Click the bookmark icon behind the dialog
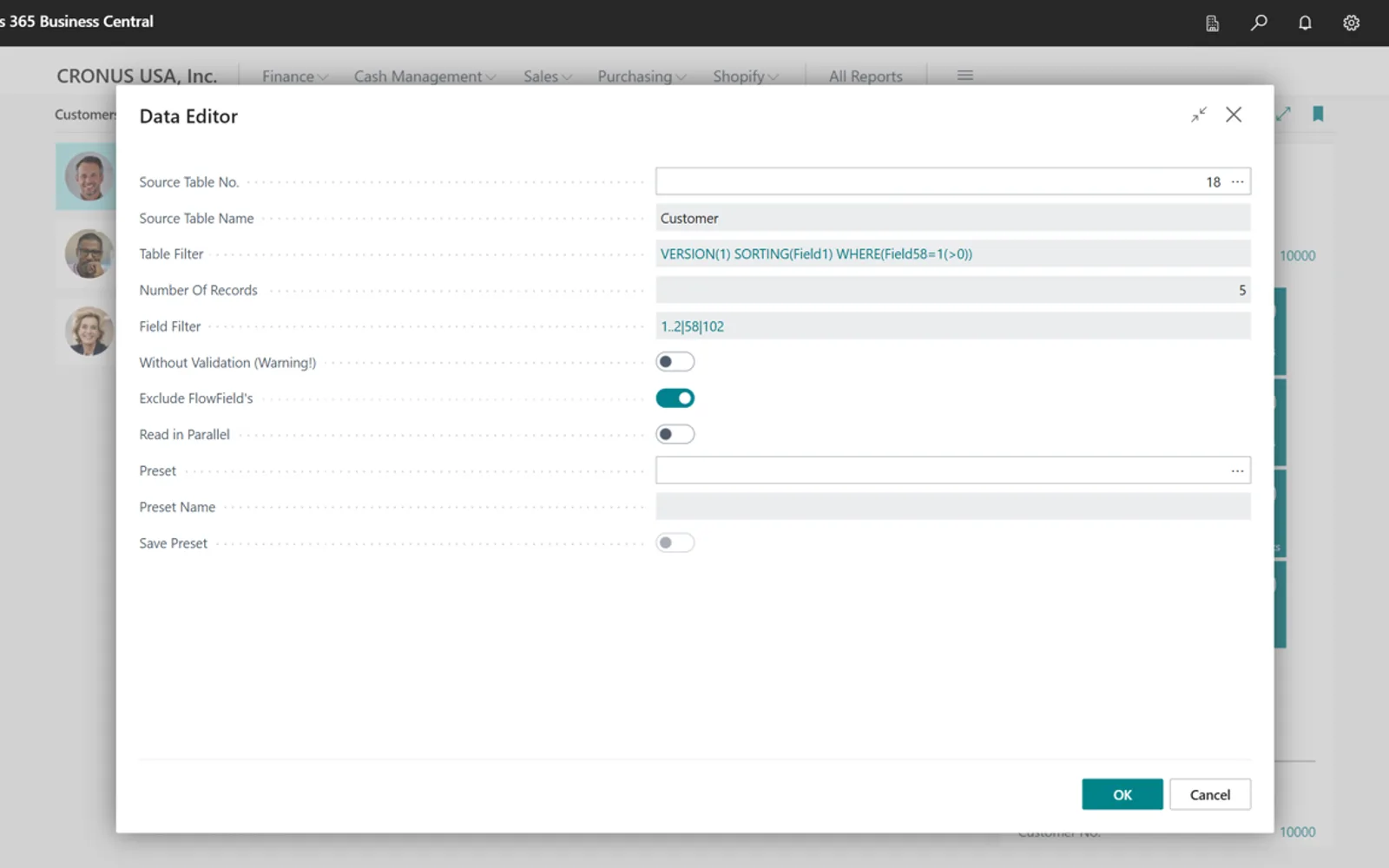Viewport: 1389px width, 868px height. coord(1318,114)
